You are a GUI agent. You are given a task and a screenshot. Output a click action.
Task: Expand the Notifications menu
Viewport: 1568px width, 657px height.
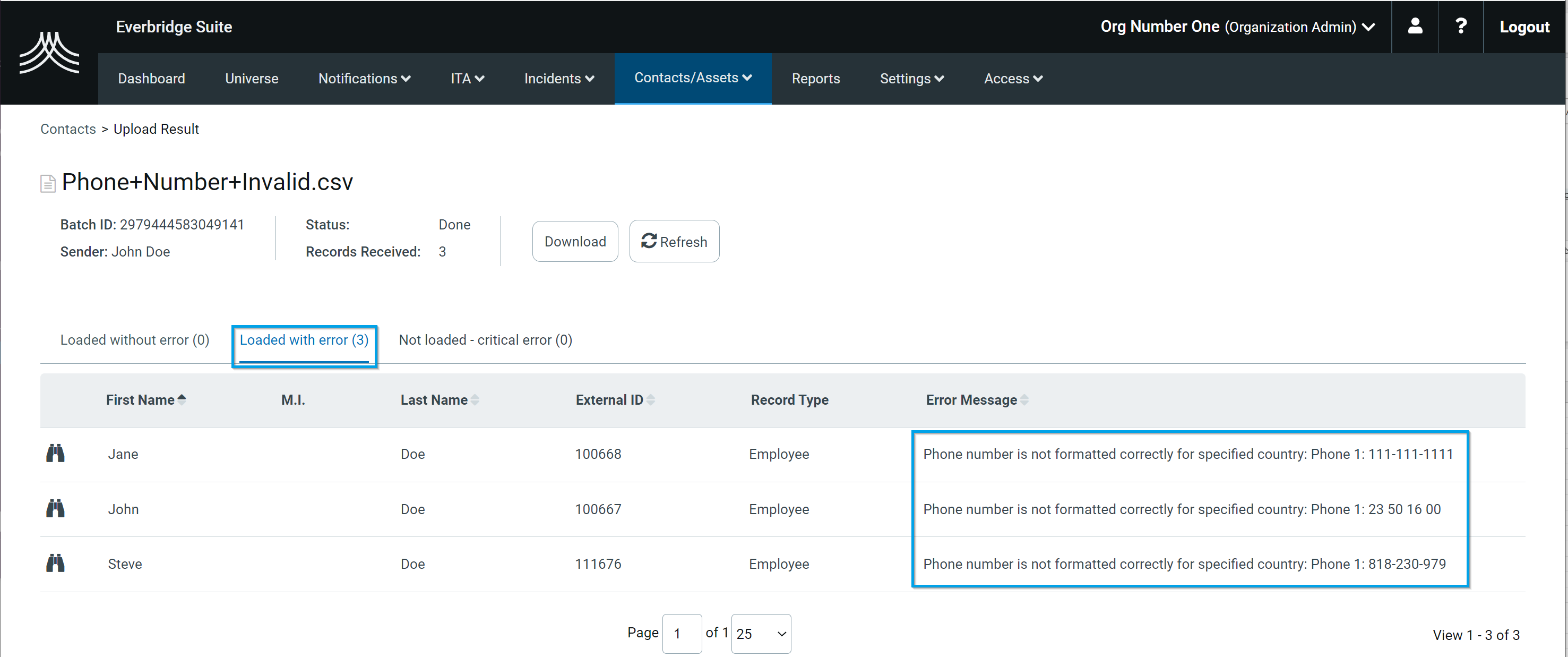(364, 79)
